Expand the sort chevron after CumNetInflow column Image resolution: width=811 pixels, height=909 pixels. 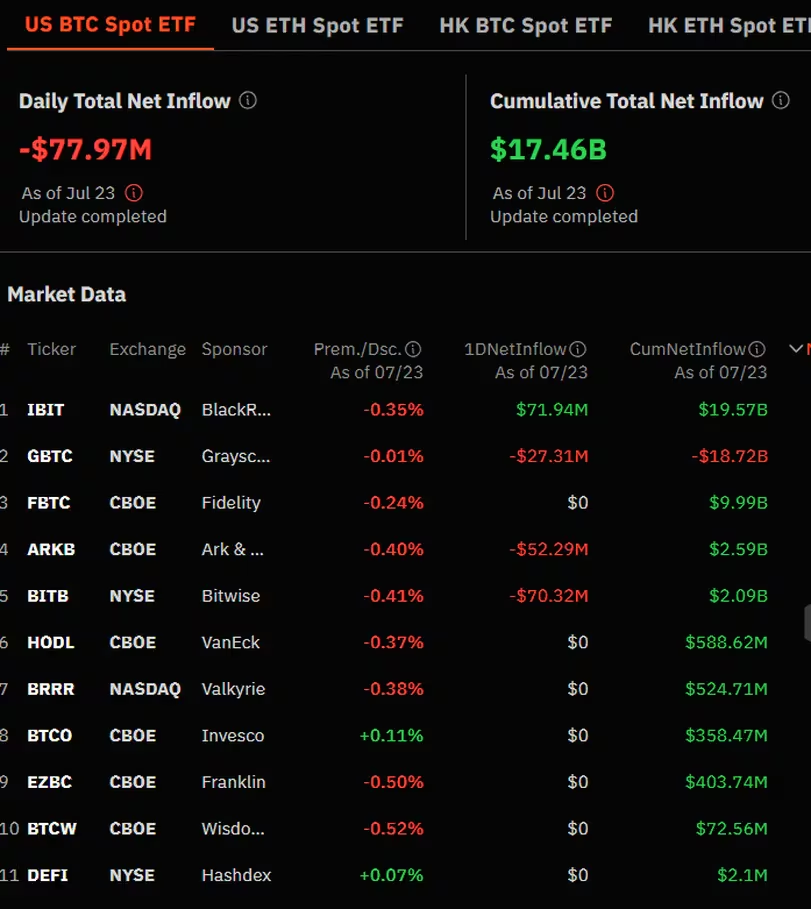pyautogui.click(x=796, y=348)
